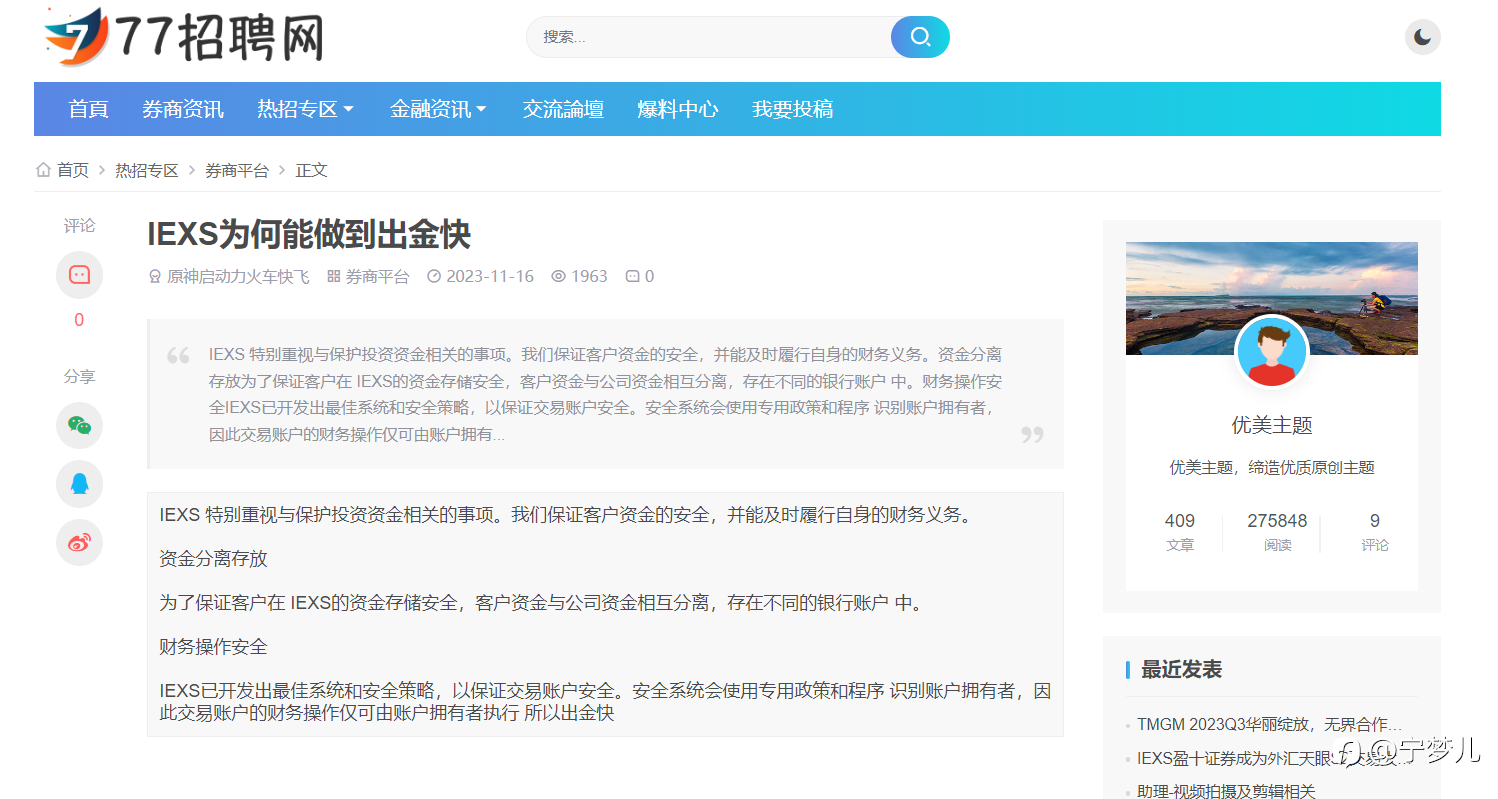This screenshot has height=799, width=1498.
Task: Go to 热招专区 in breadcrumb
Action: [x=147, y=170]
